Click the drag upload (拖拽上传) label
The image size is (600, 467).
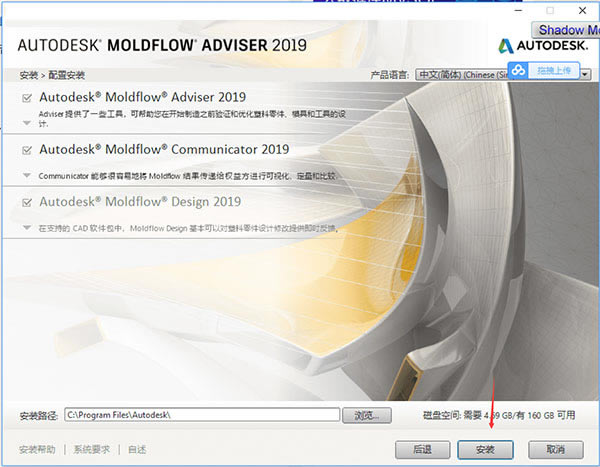pyautogui.click(x=554, y=70)
